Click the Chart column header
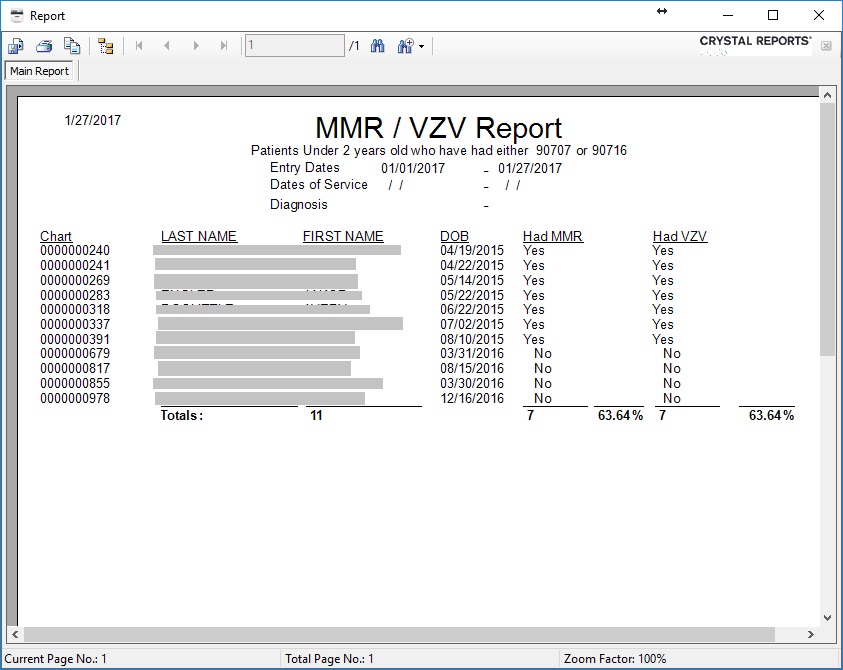 [56, 237]
